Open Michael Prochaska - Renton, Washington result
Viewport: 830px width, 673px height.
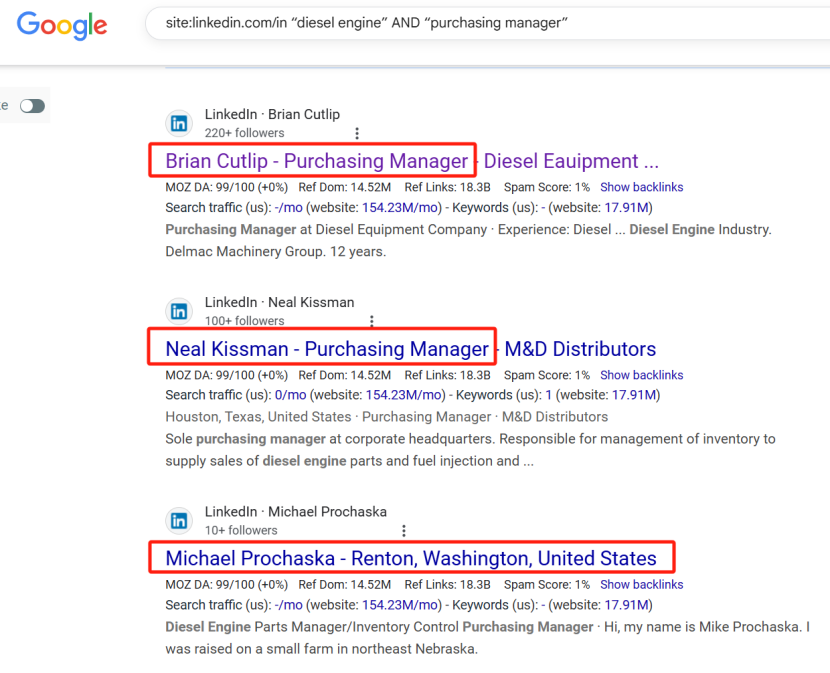point(411,558)
